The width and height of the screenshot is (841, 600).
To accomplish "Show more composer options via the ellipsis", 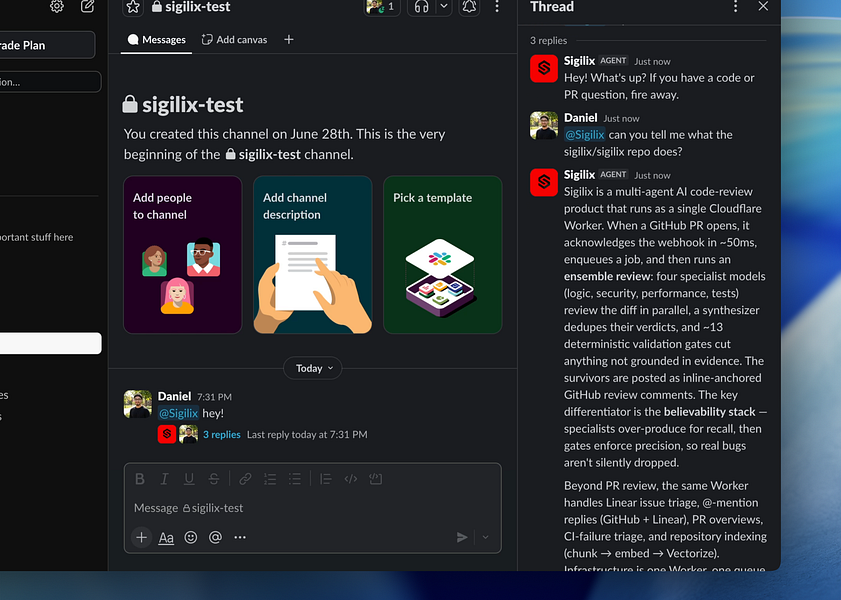I will pos(240,537).
